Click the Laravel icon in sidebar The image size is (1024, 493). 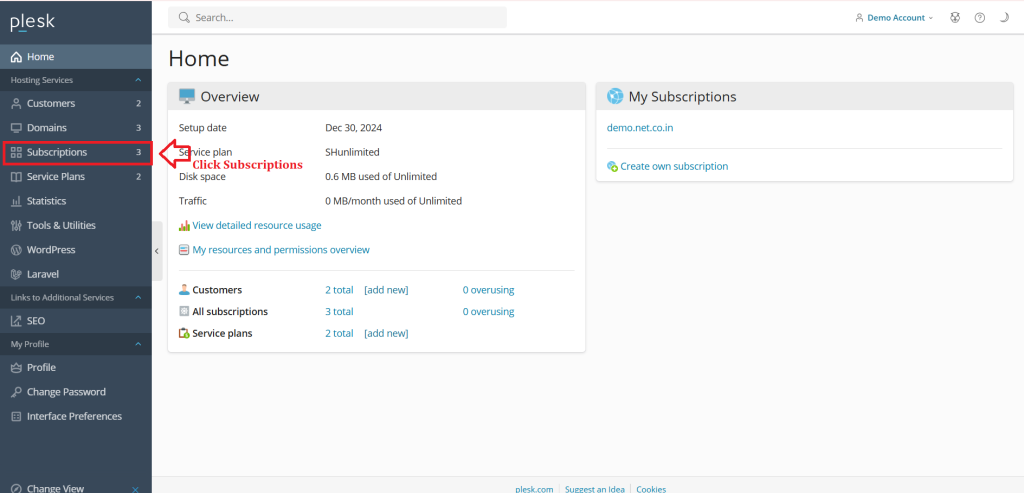coord(16,274)
